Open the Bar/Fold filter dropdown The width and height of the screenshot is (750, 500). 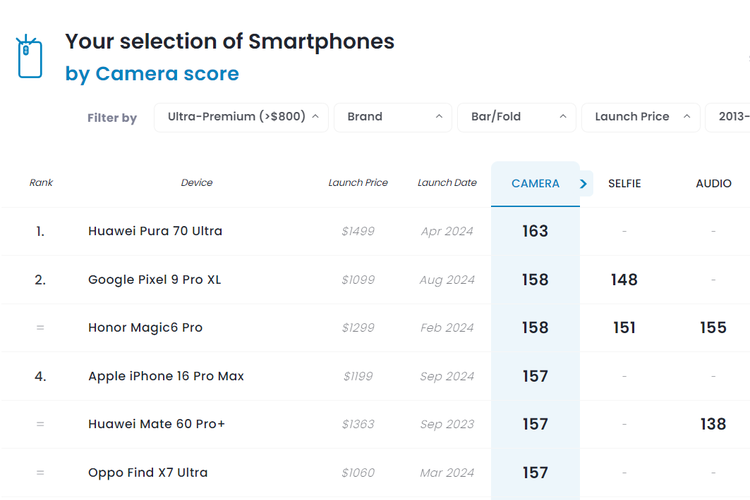[516, 117]
